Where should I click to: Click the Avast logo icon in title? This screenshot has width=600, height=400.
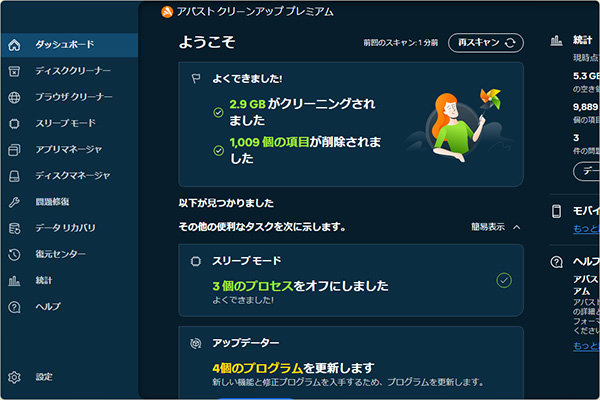167,12
